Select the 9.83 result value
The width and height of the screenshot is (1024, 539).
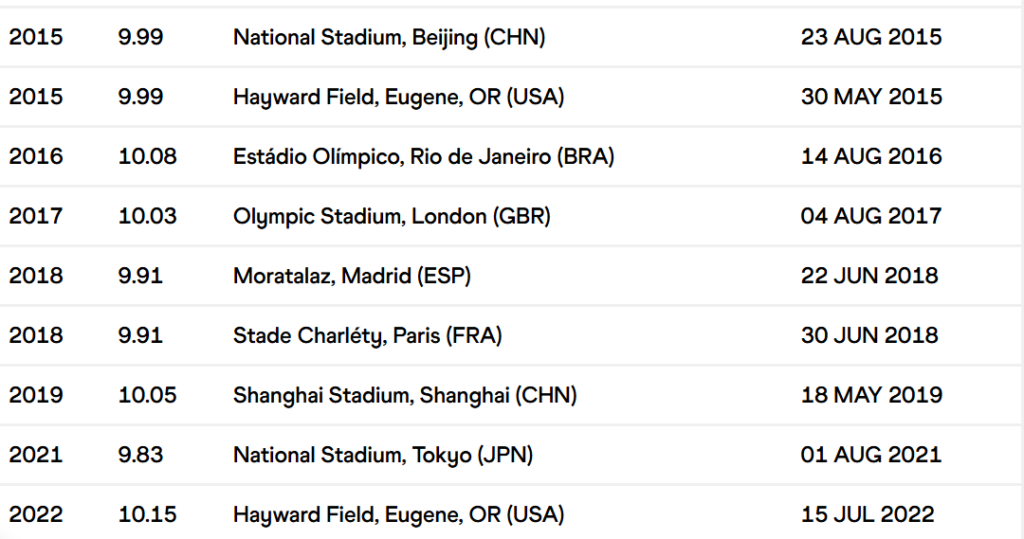[140, 455]
